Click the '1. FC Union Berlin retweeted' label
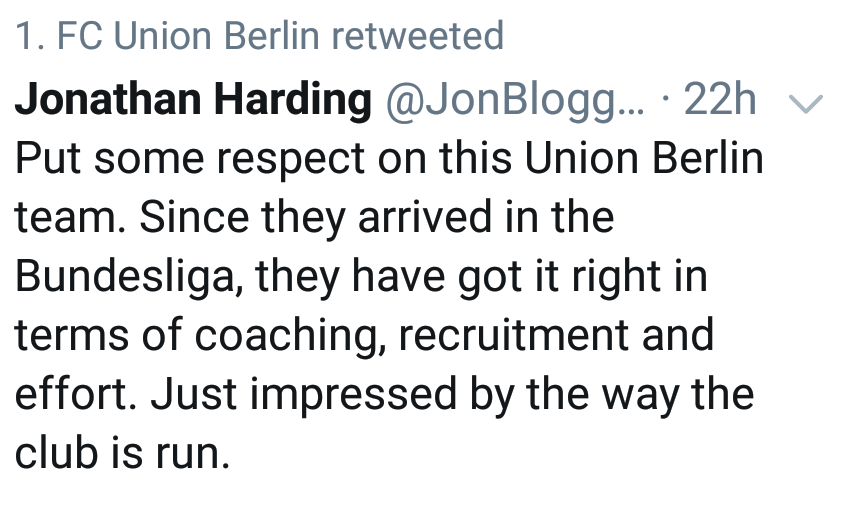This screenshot has height=507, width=866. click(x=259, y=37)
